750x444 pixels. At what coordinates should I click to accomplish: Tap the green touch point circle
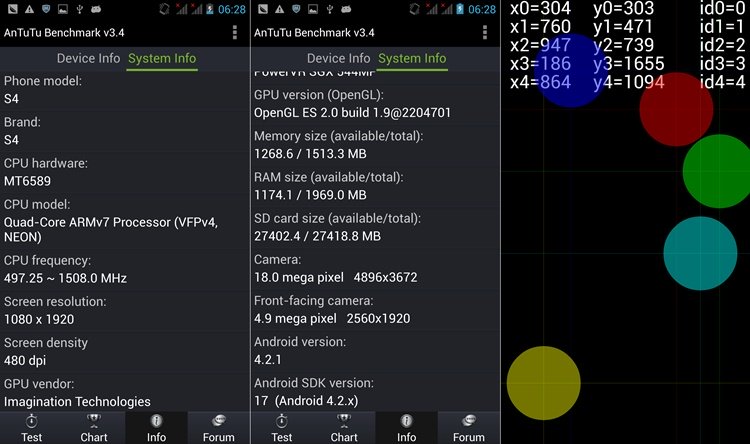point(717,171)
